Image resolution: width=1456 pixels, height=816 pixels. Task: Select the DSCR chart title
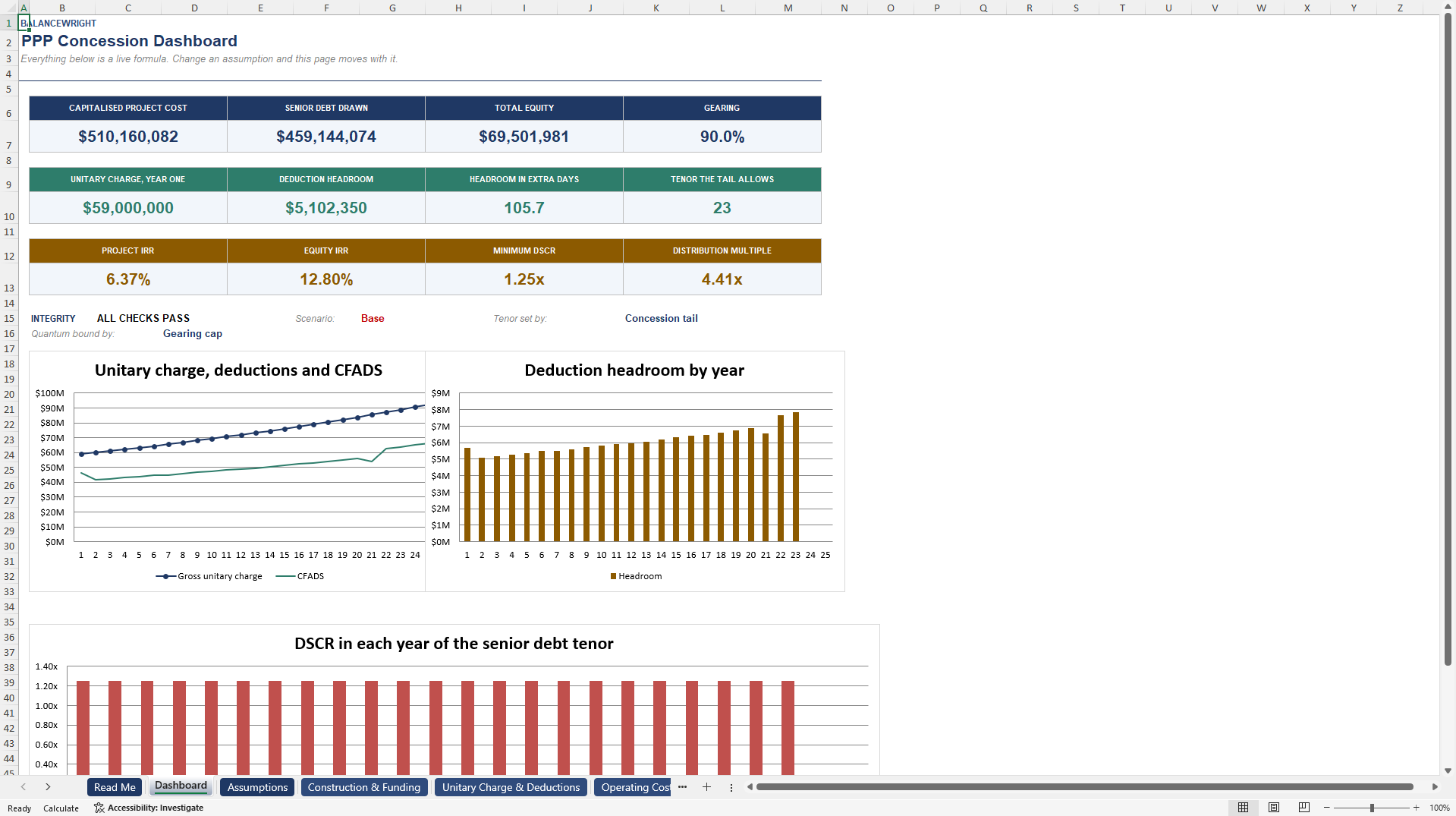(454, 644)
